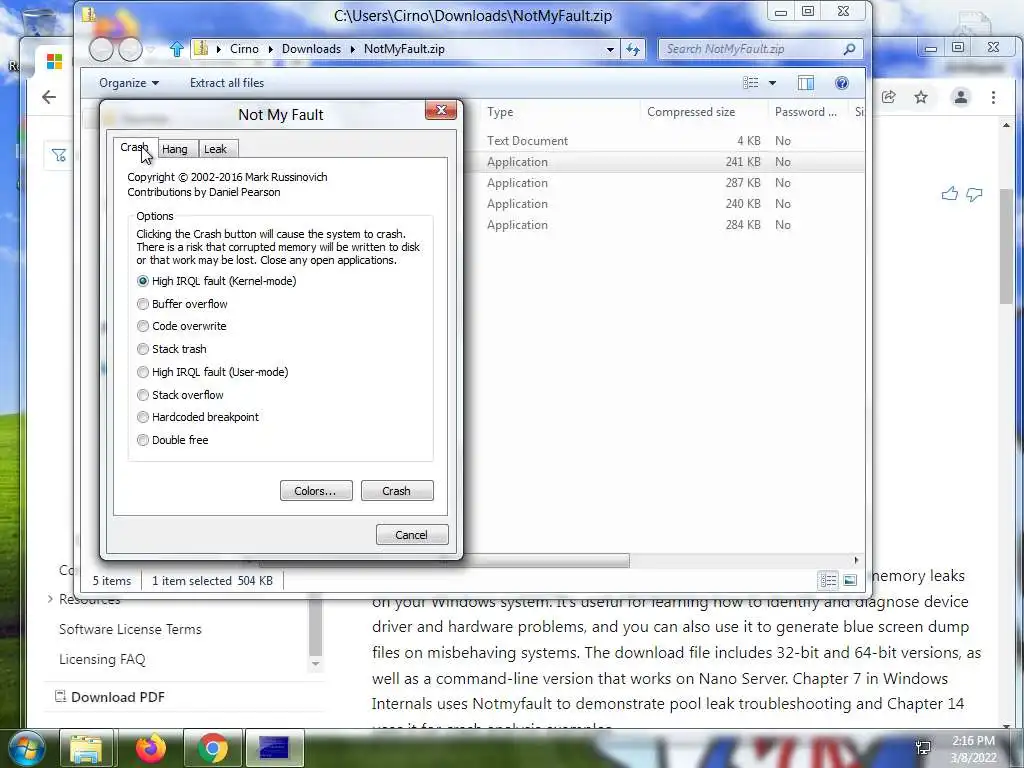Click Download PDF link
1024x768 pixels.
coord(110,697)
